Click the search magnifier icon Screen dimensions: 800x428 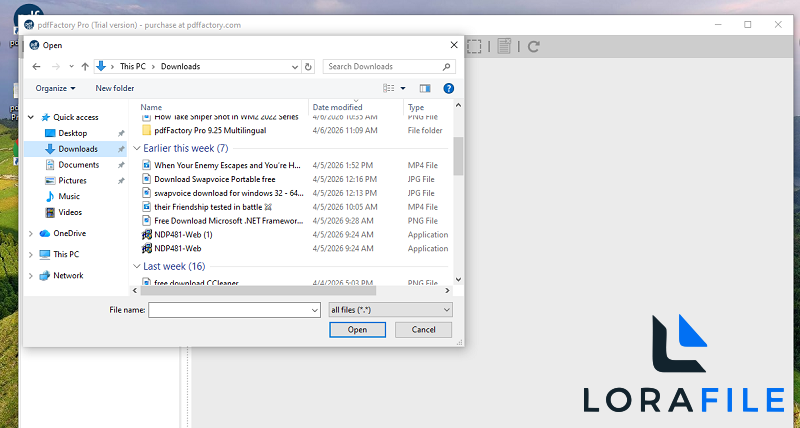446,66
